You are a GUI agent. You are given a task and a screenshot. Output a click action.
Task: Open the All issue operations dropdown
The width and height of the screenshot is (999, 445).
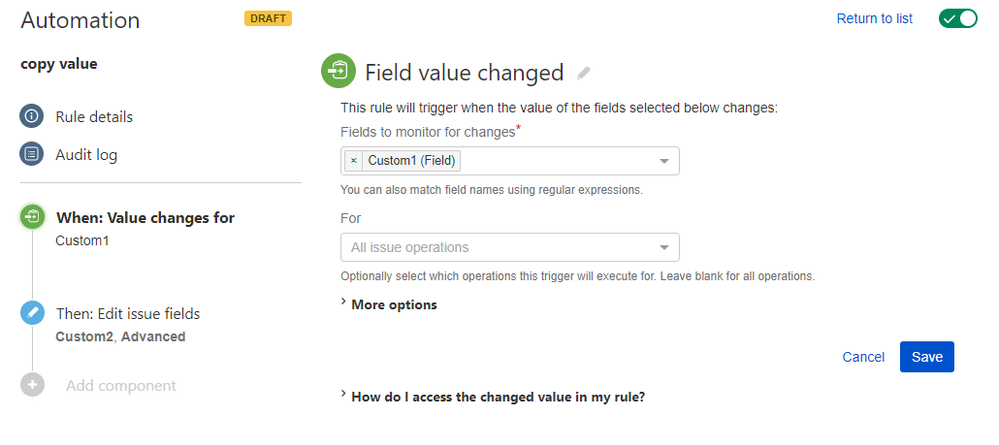pos(510,247)
